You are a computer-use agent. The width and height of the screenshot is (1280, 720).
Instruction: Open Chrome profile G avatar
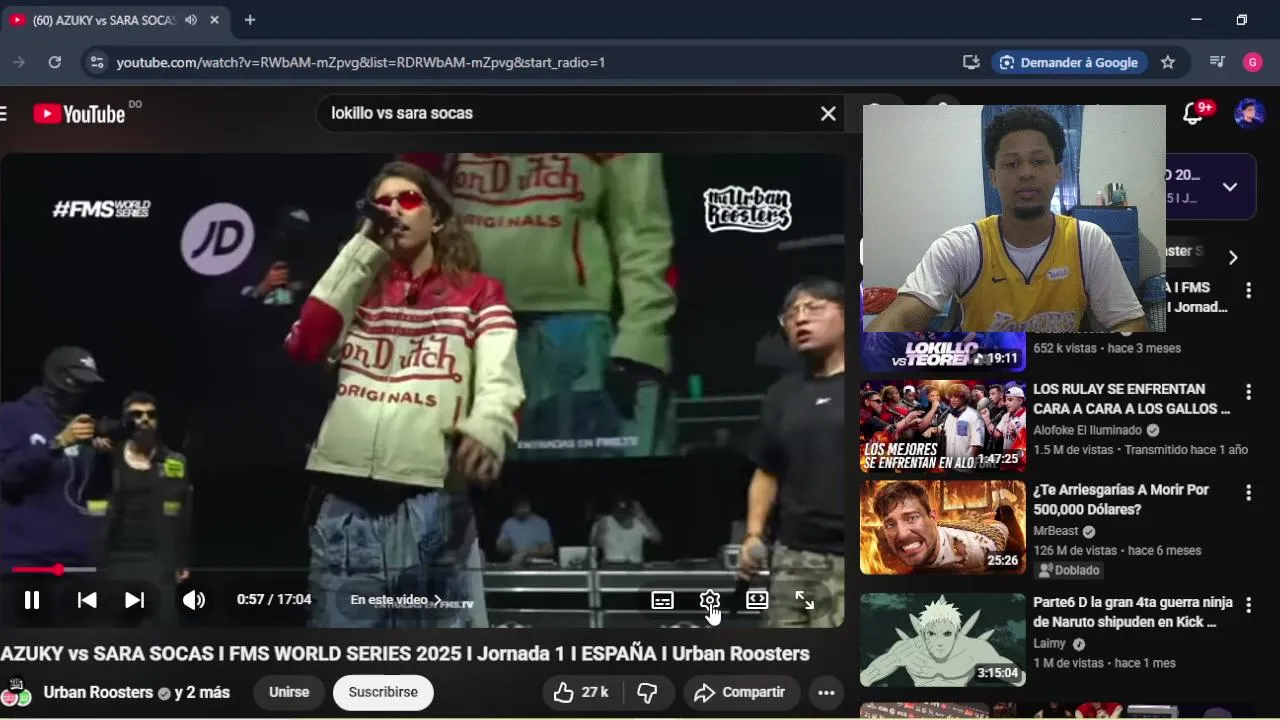tap(1253, 62)
